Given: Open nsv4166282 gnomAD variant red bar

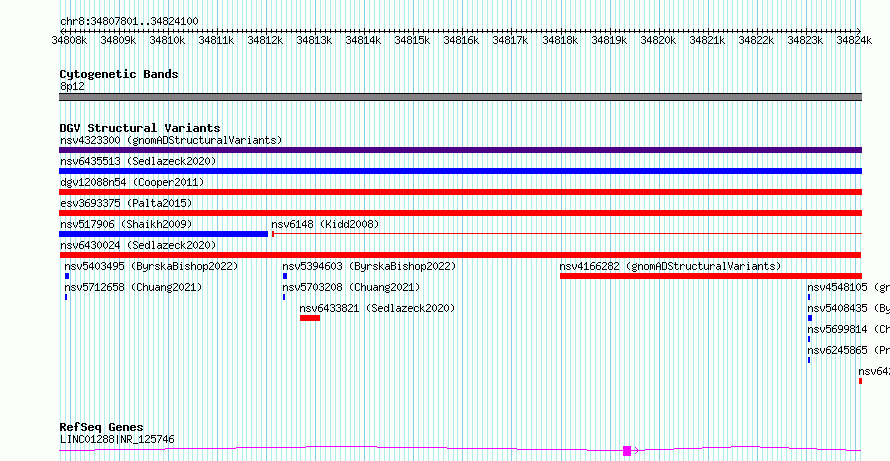Looking at the screenshot, I should click(x=711, y=276).
